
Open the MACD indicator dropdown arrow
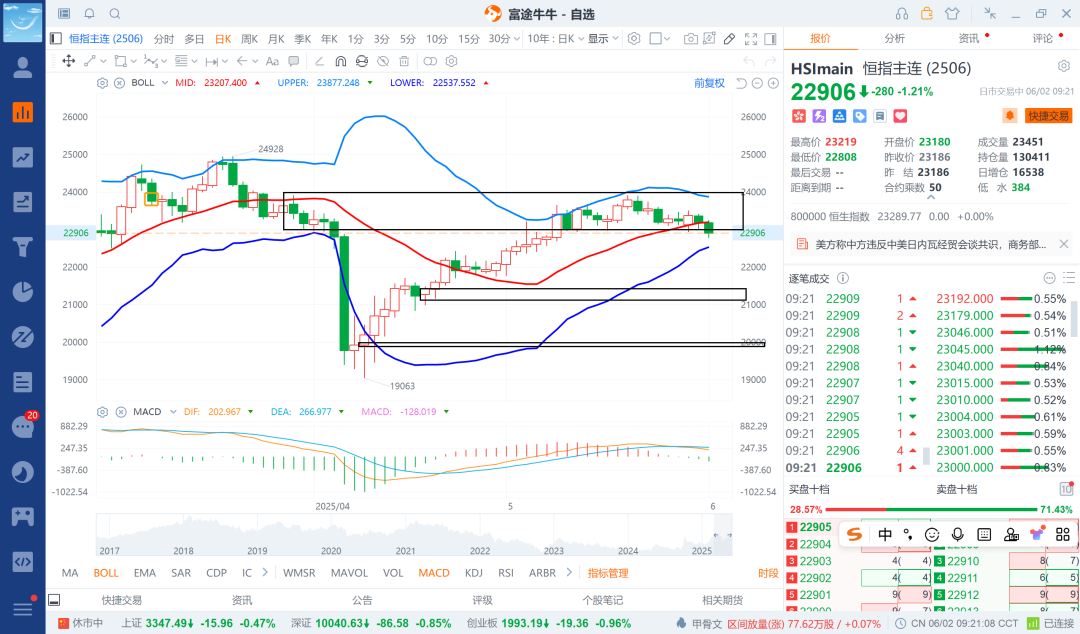(x=172, y=412)
